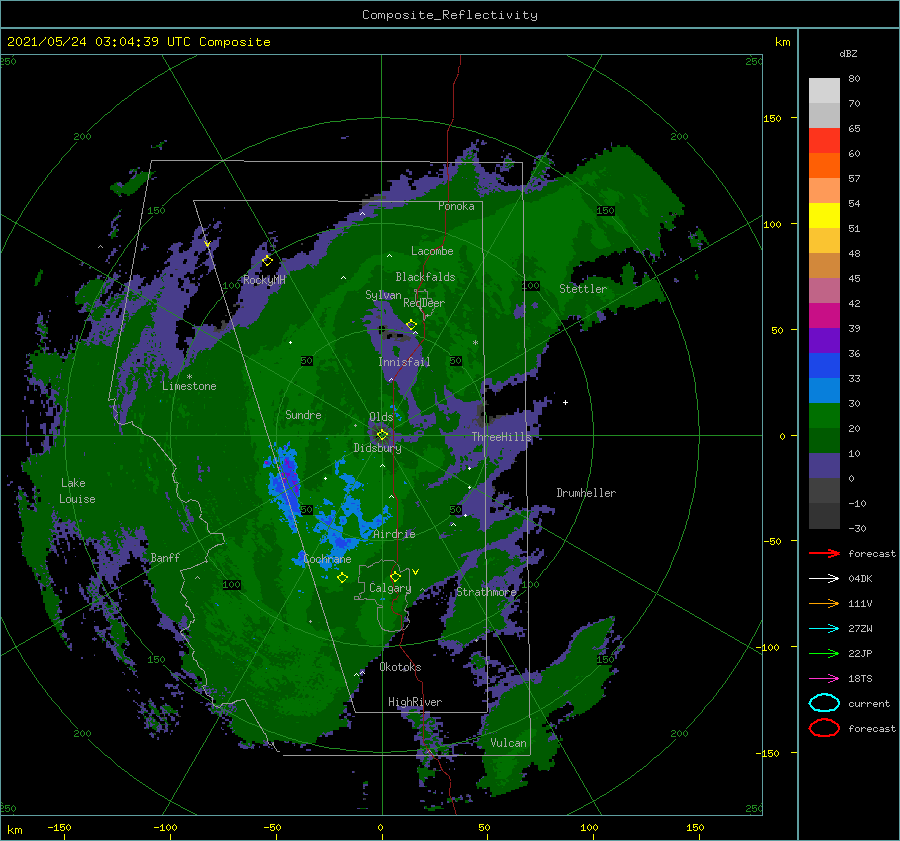Screen dimensions: 900x841
Task: Select the red 65 dBZ legend swatch
Action: coord(824,140)
